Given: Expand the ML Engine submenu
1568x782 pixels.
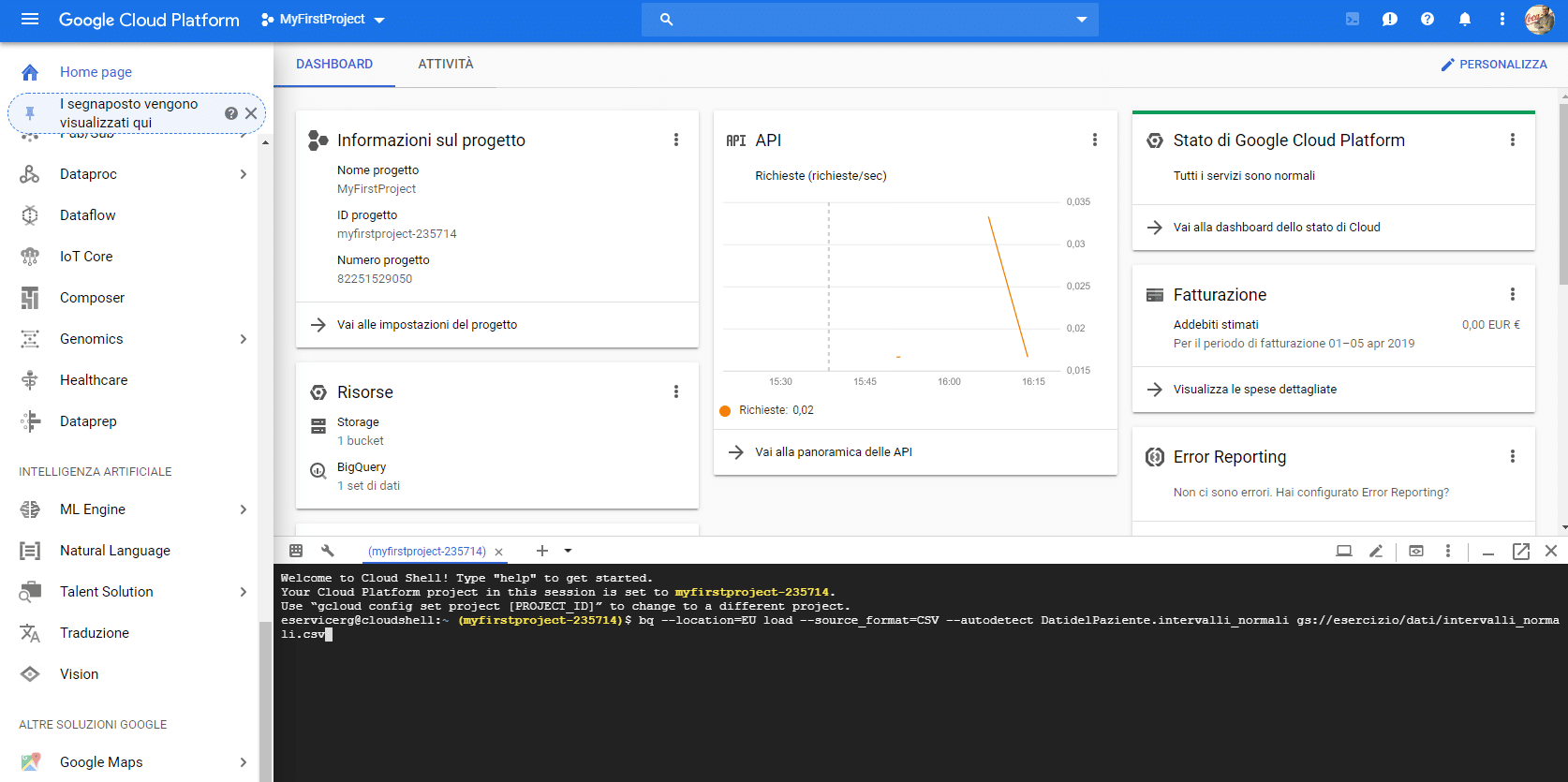Looking at the screenshot, I should click(x=243, y=509).
